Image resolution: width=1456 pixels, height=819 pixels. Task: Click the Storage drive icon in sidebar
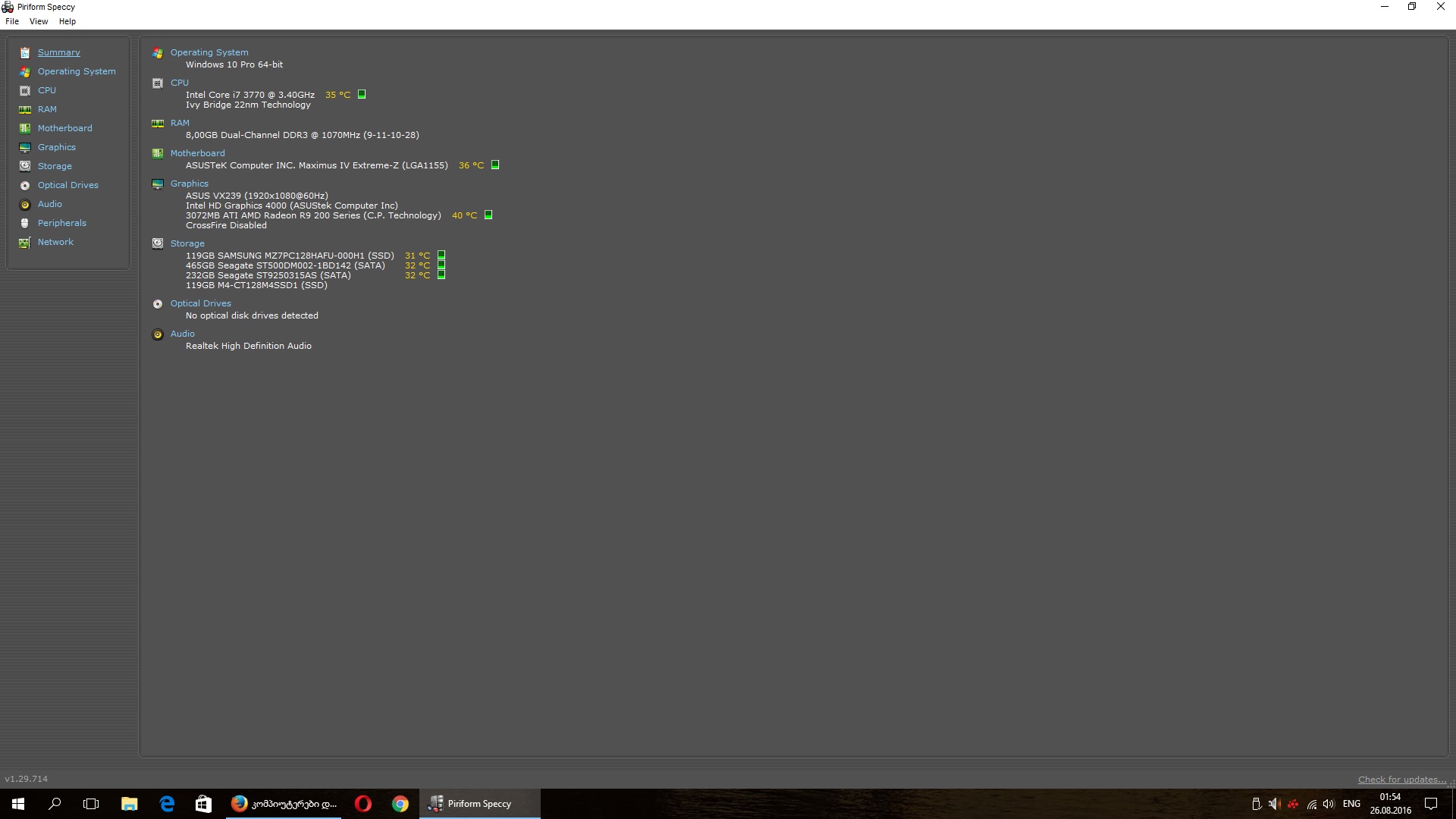(x=25, y=166)
